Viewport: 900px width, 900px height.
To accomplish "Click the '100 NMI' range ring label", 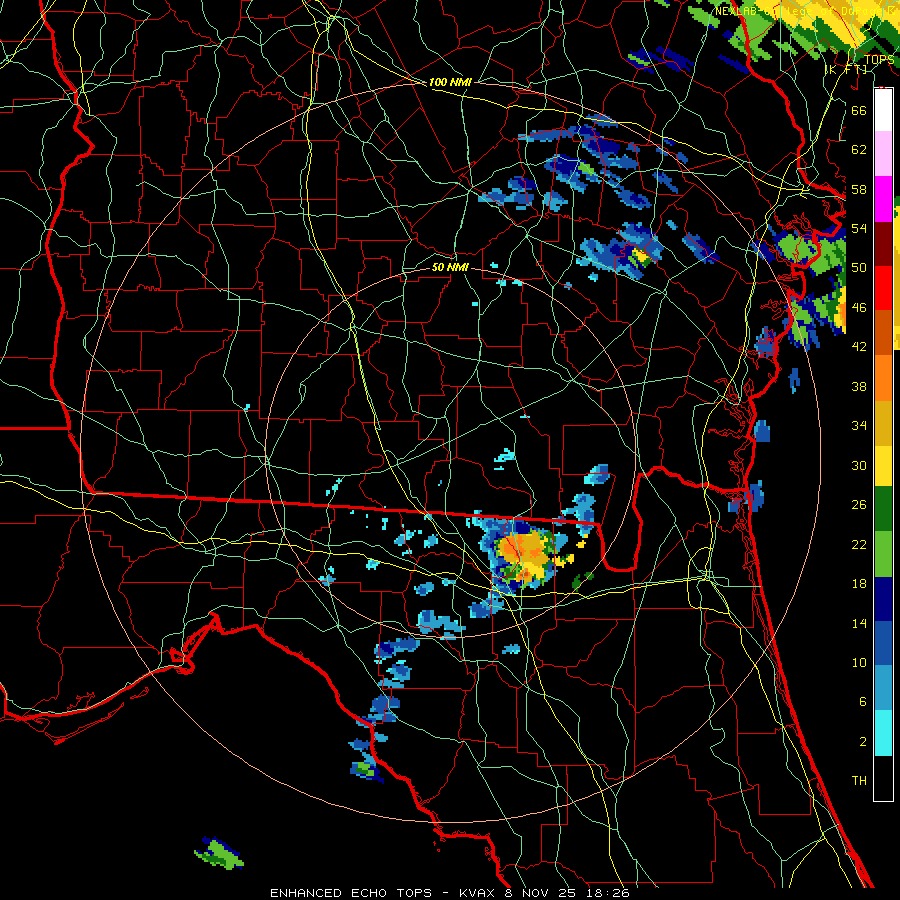I will (x=449, y=82).
